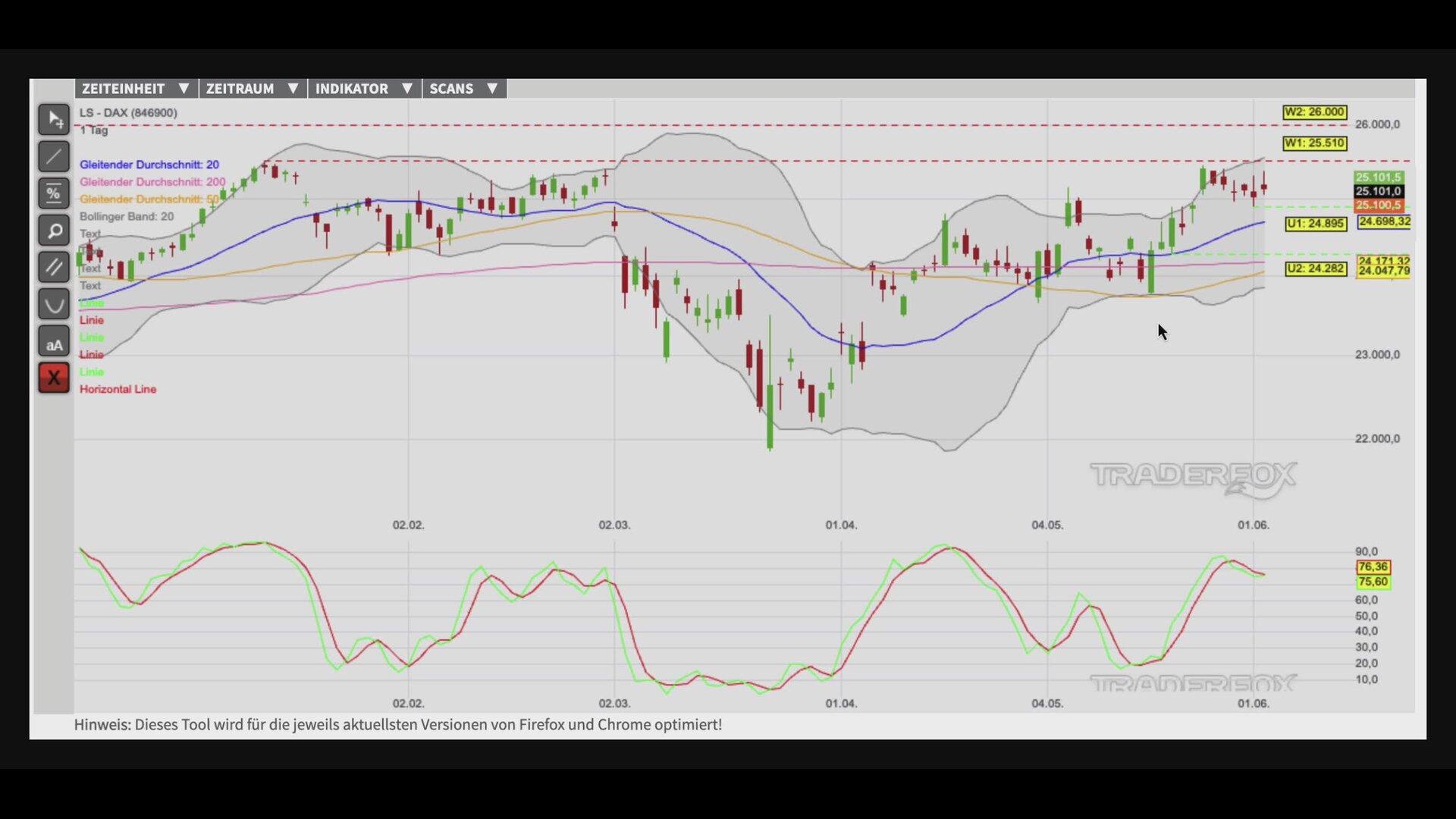Open the ZEITEINHEIT dropdown menu
1456x819 pixels.
[x=136, y=89]
